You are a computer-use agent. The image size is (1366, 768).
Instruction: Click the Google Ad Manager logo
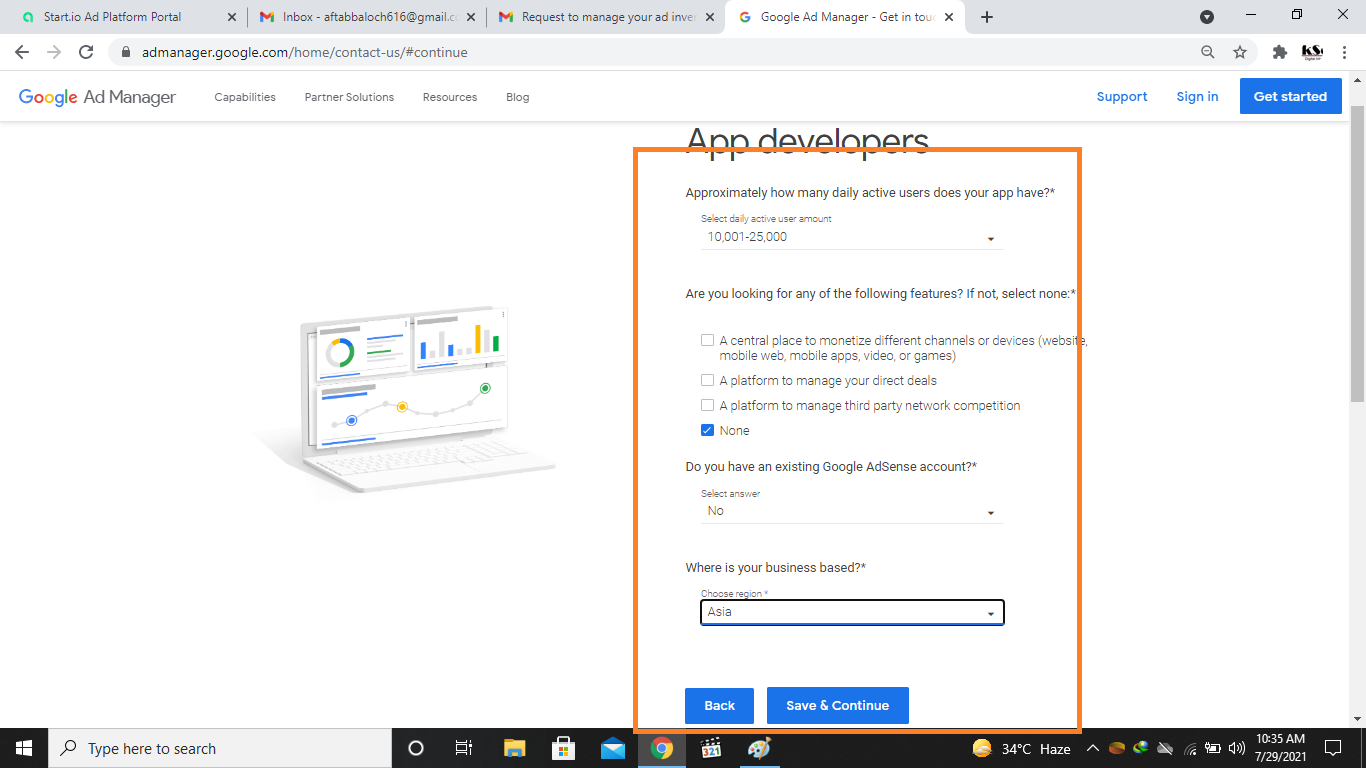97,97
